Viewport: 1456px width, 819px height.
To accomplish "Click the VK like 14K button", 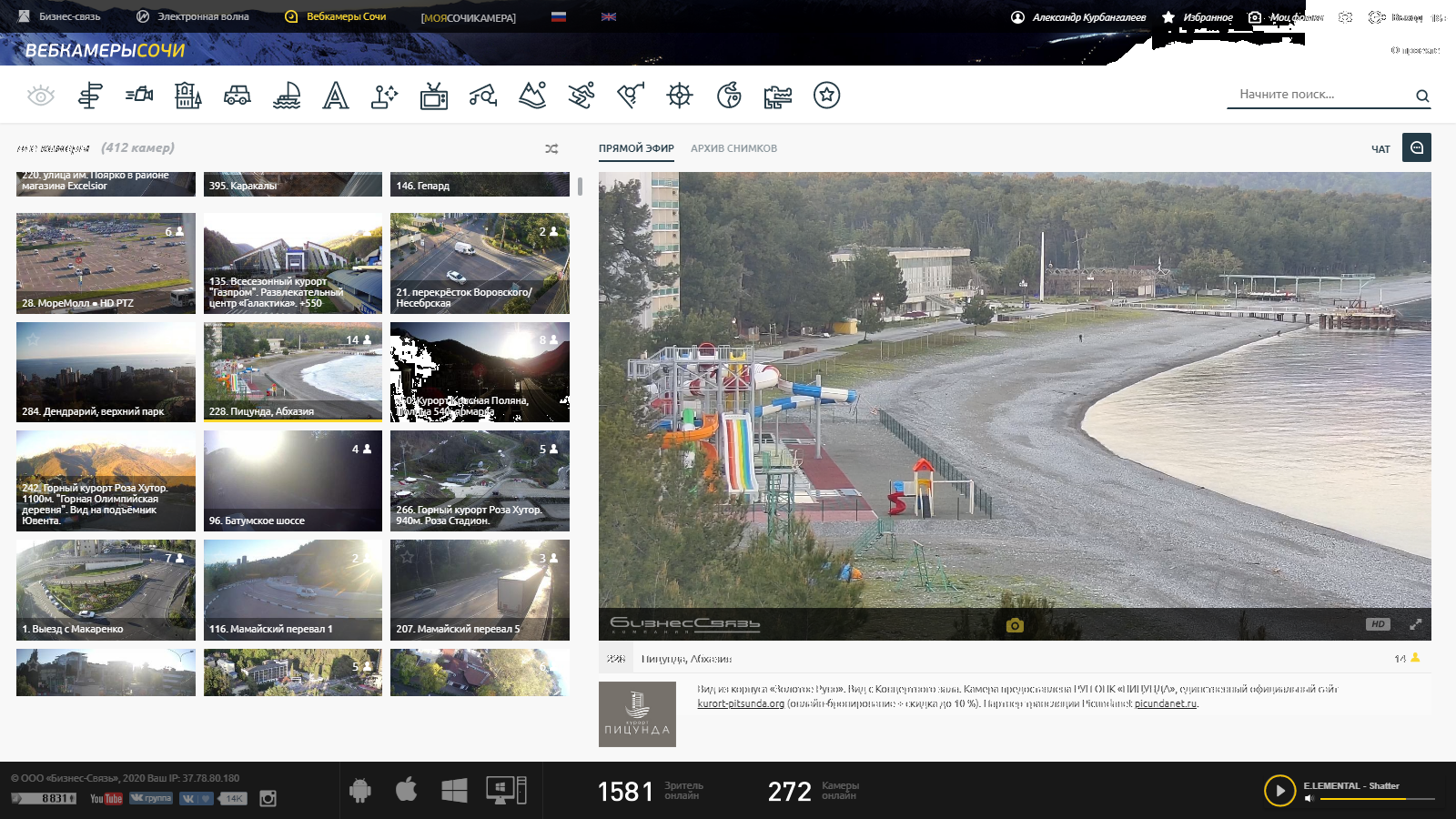I will [212, 798].
